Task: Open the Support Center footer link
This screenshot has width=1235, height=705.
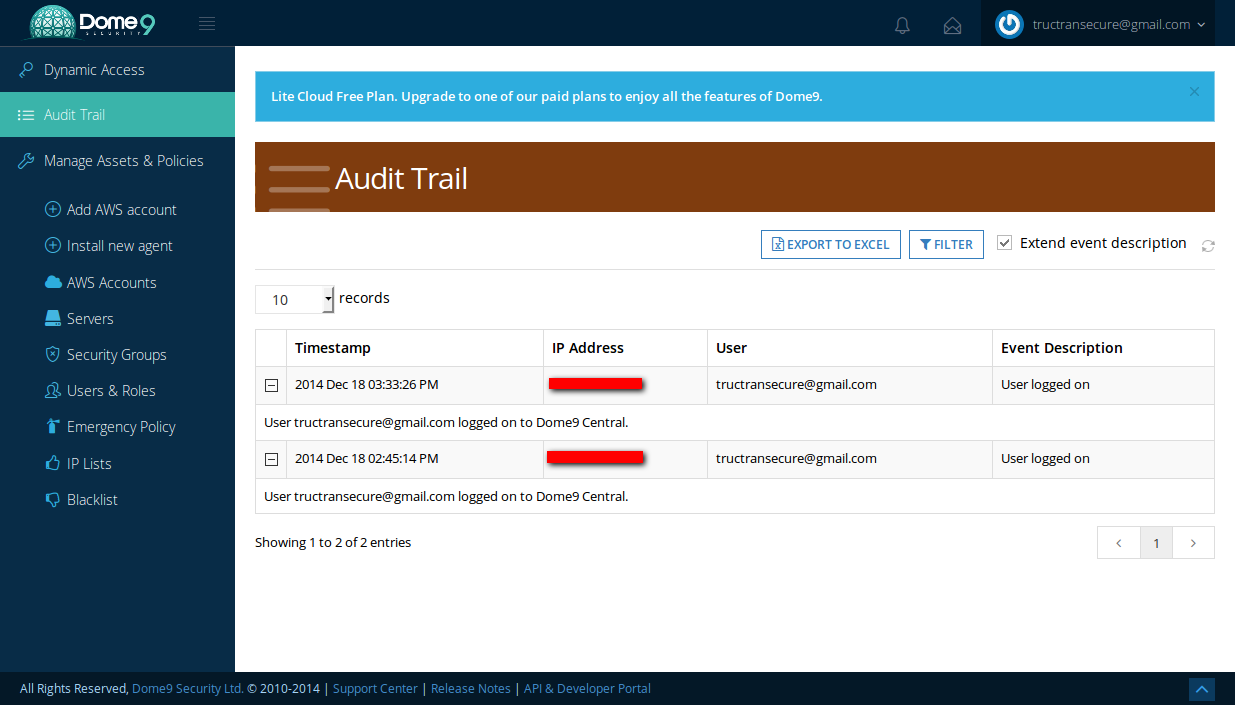Action: [x=375, y=688]
